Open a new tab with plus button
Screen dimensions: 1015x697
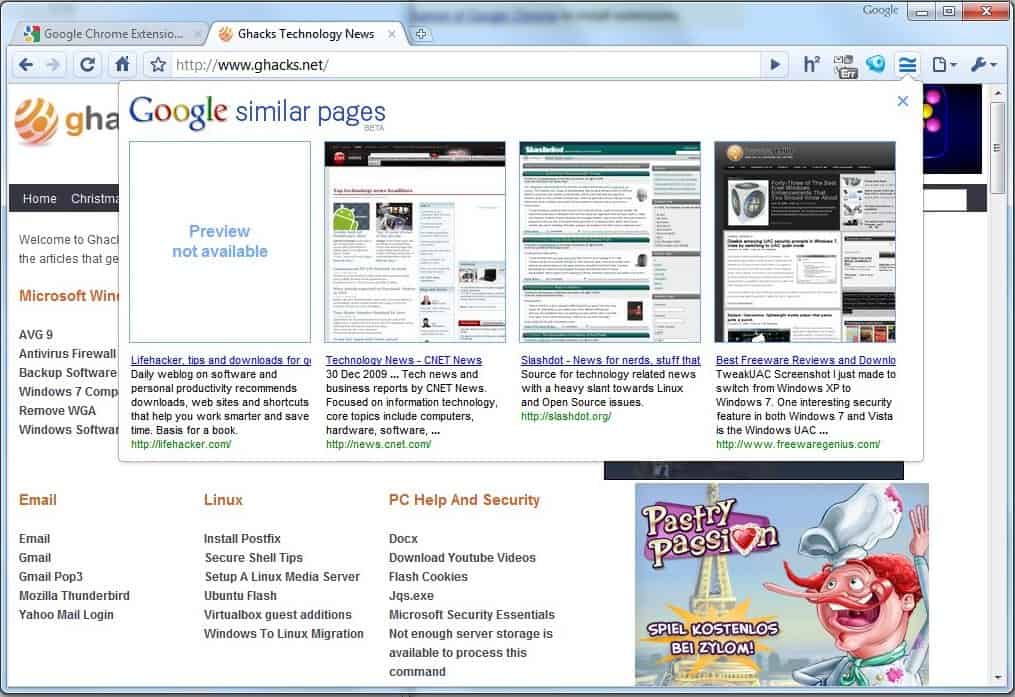click(x=422, y=34)
